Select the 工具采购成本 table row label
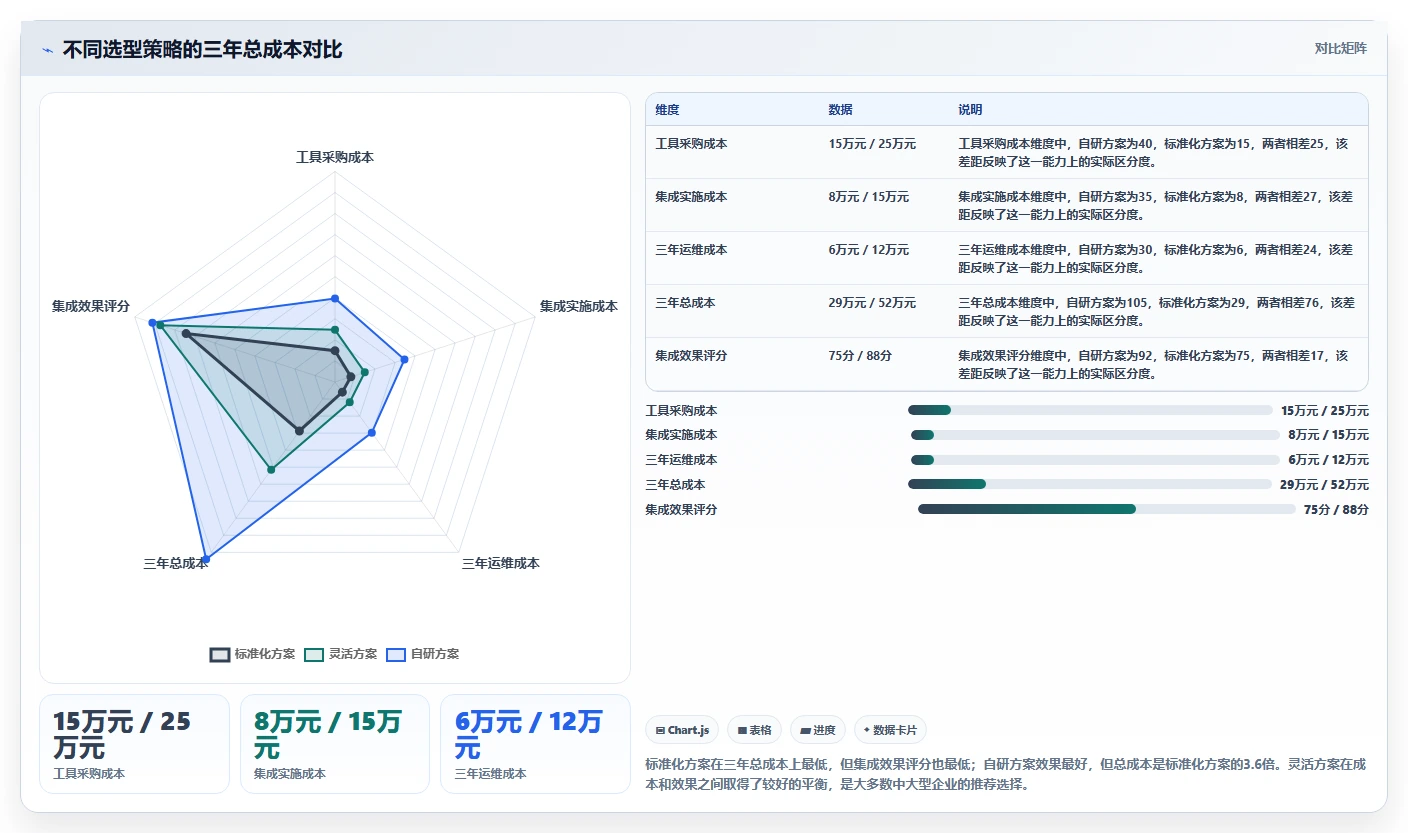1408x833 pixels. 691,144
